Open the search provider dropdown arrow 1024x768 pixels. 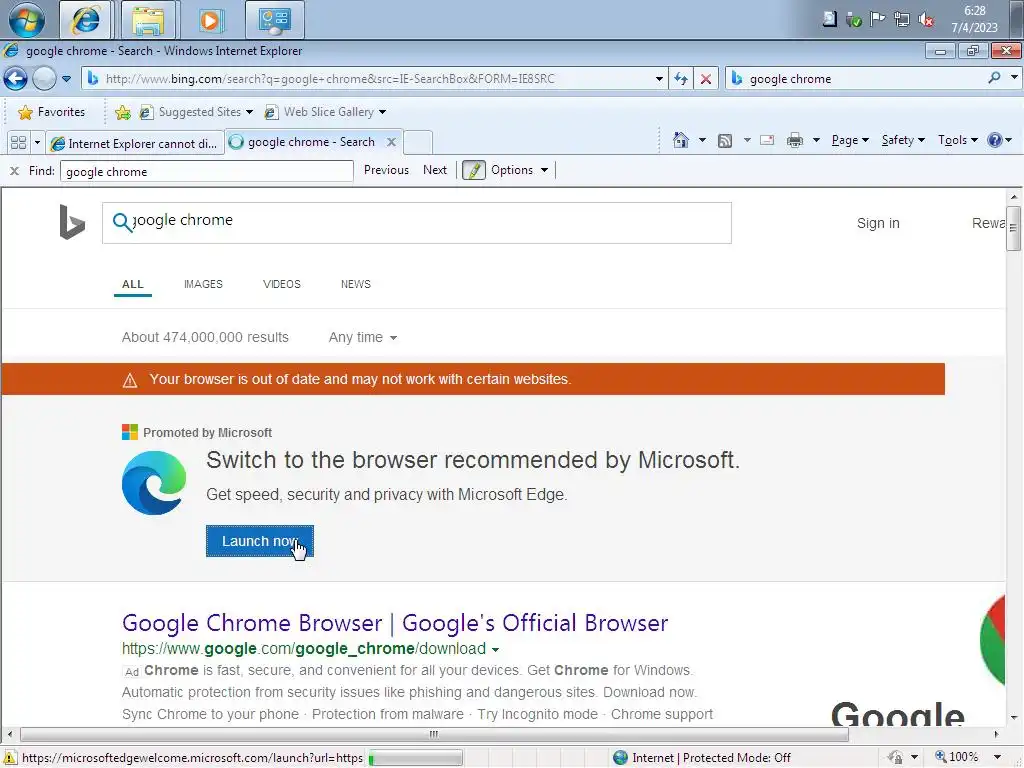coord(1014,78)
